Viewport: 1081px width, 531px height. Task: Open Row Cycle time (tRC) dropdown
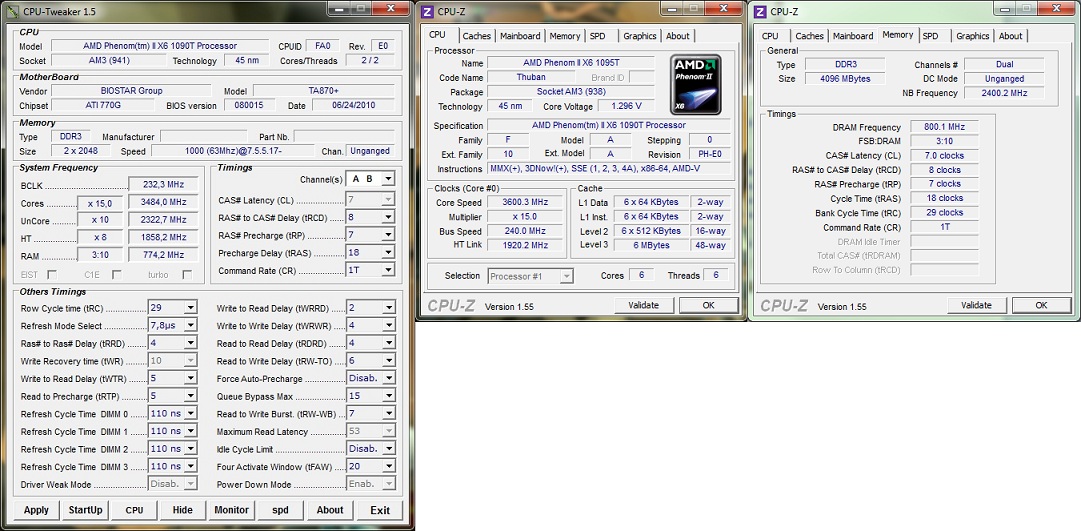[190, 308]
